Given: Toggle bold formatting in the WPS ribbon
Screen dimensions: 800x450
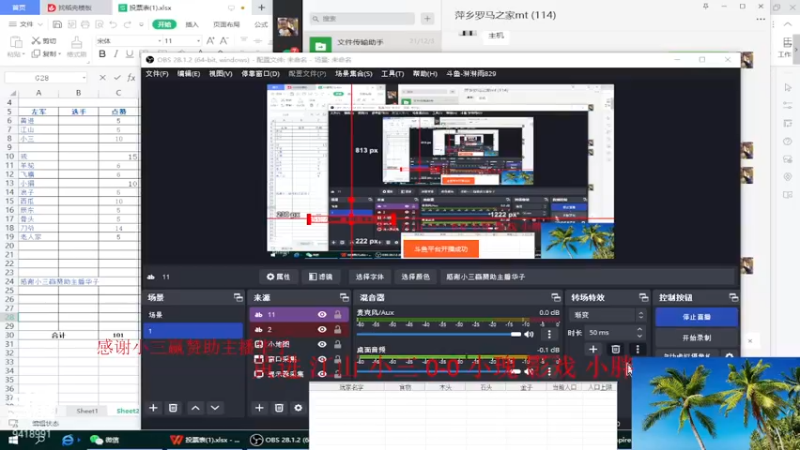Looking at the screenshot, I should point(102,54).
